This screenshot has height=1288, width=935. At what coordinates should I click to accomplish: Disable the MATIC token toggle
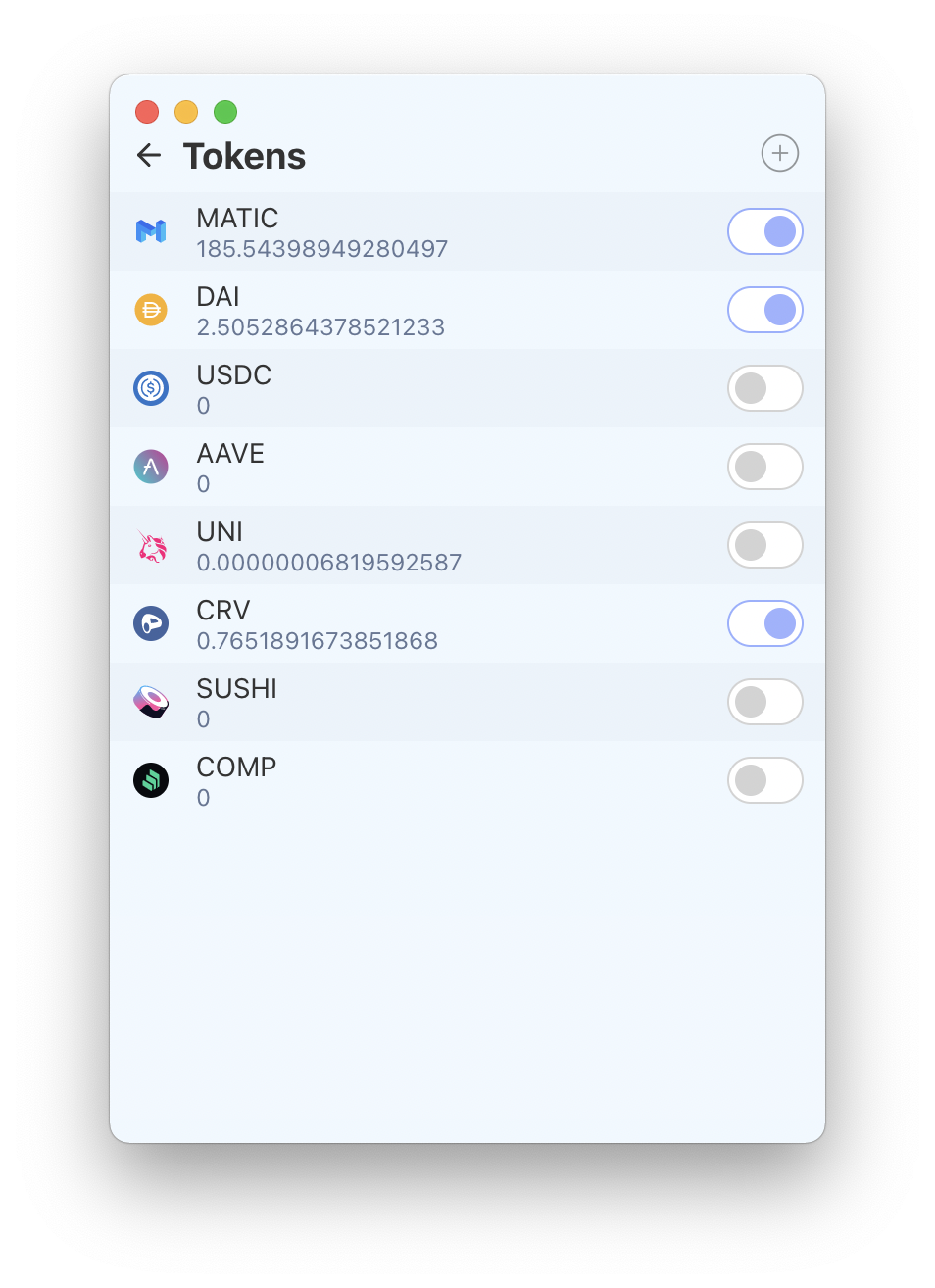click(765, 231)
